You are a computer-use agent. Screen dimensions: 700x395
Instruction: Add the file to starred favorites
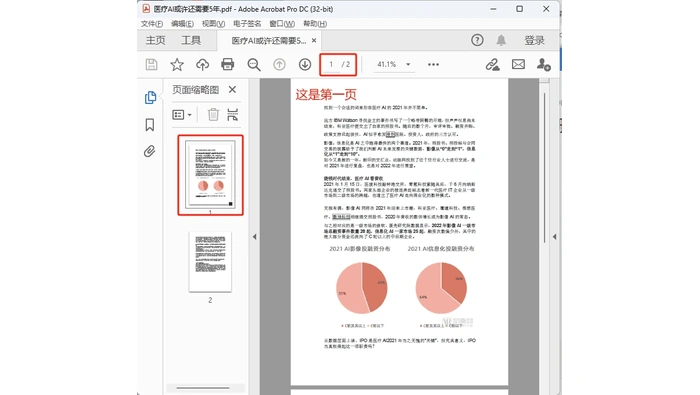[177, 65]
